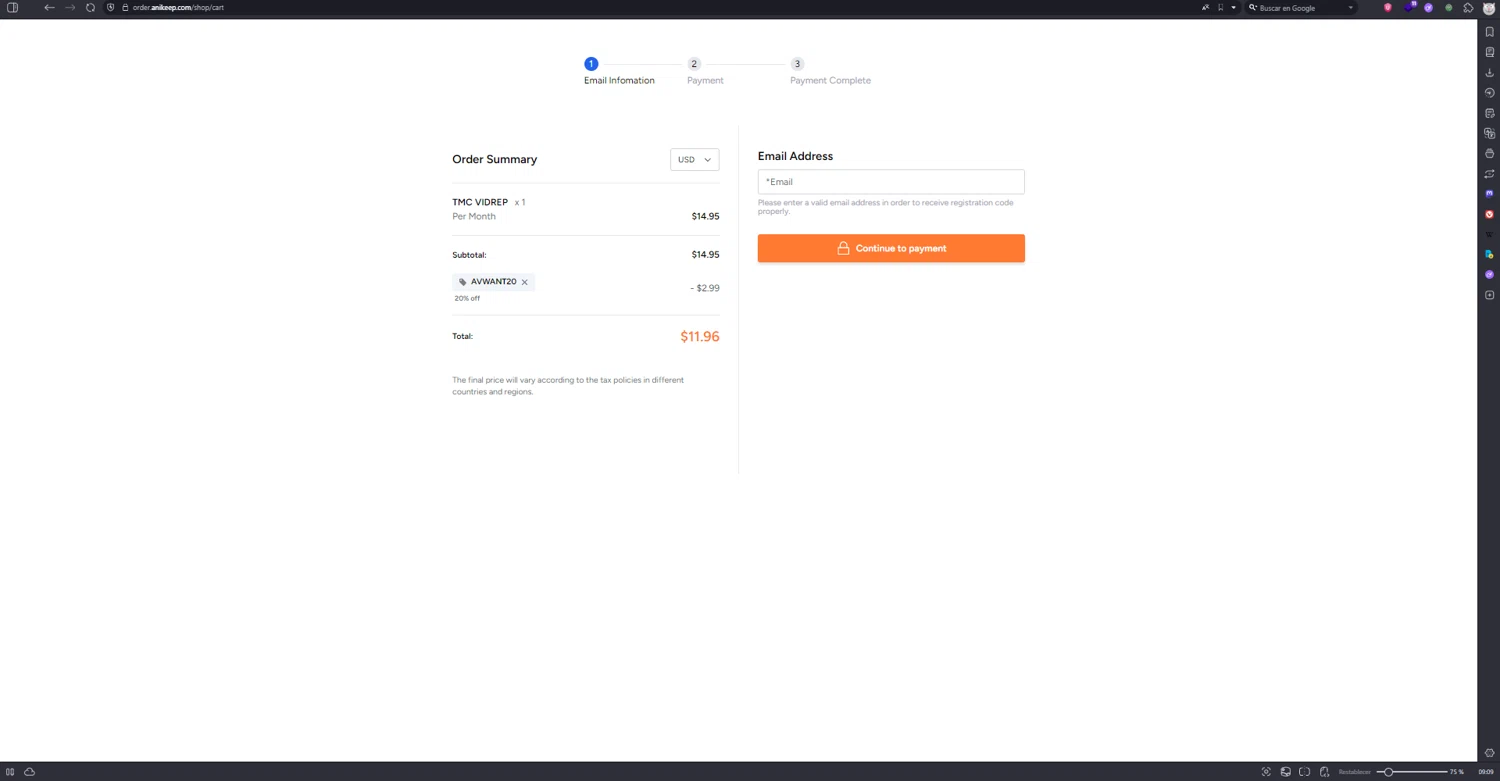1500x781 pixels.
Task: Open the Reading List panel
Action: click(1489, 52)
